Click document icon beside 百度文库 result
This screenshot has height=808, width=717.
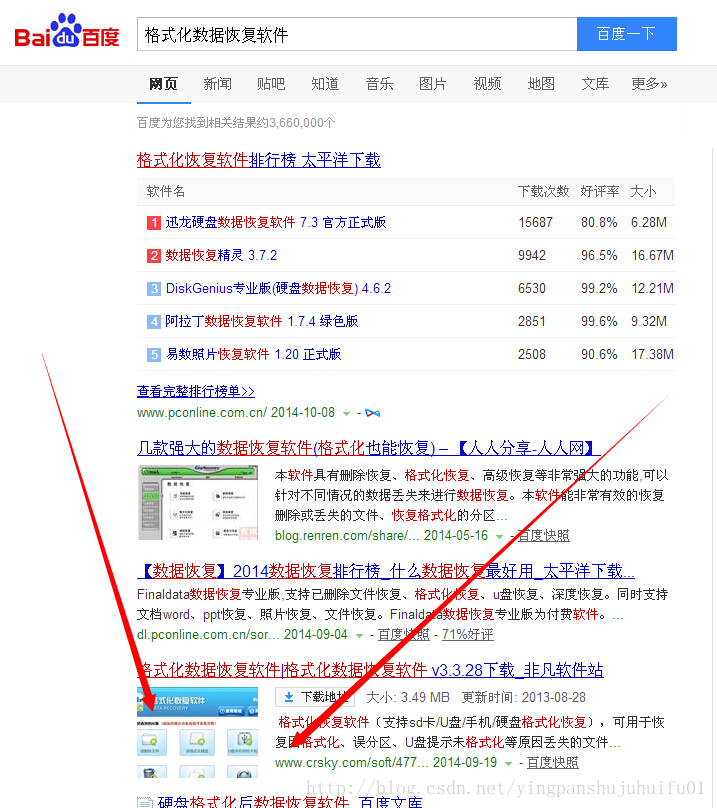point(145,802)
